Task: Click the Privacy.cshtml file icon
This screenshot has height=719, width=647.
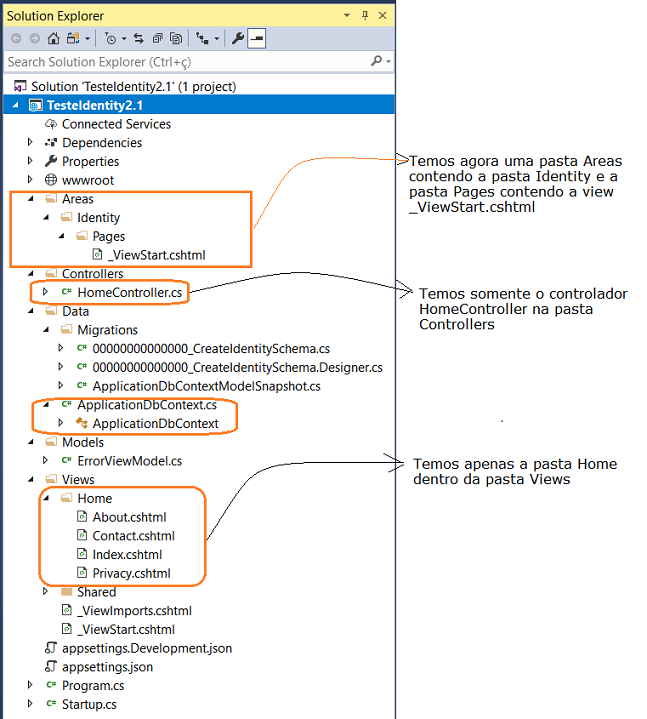Action: (x=82, y=573)
